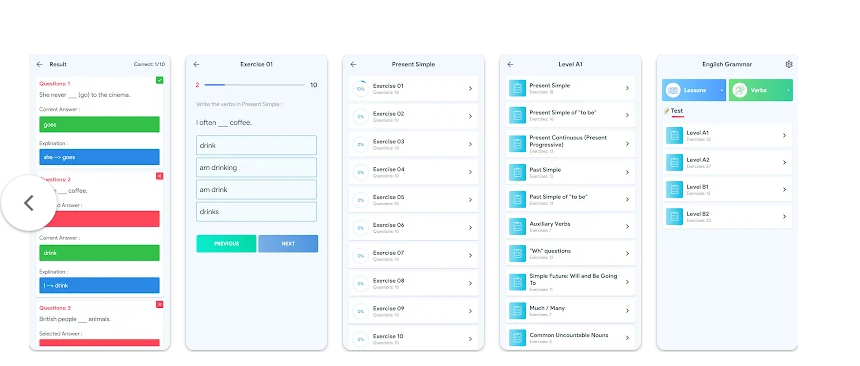Click the Level A1 test icon

click(x=674, y=136)
